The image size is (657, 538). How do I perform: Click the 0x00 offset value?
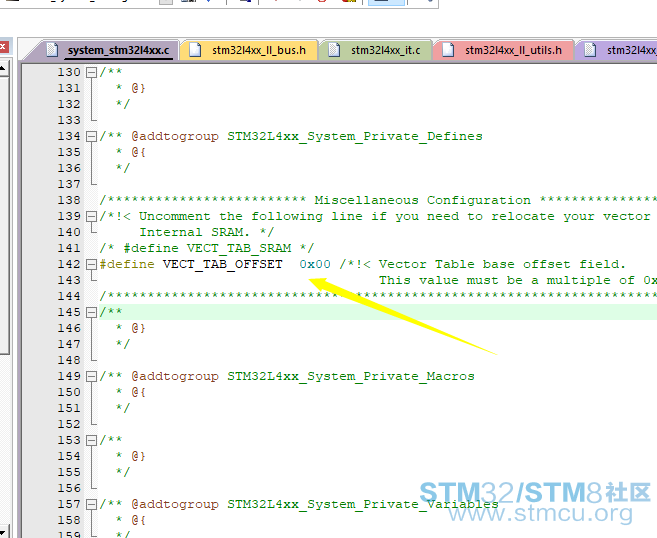point(315,264)
